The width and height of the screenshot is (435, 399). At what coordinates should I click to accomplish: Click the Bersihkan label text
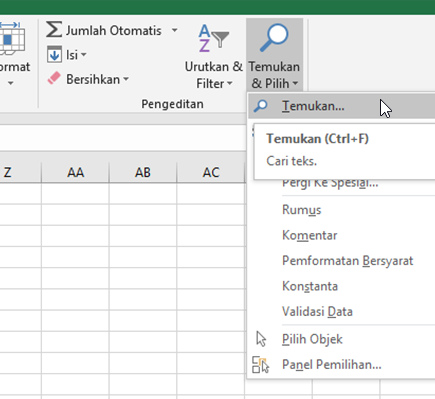pyautogui.click(x=93, y=79)
